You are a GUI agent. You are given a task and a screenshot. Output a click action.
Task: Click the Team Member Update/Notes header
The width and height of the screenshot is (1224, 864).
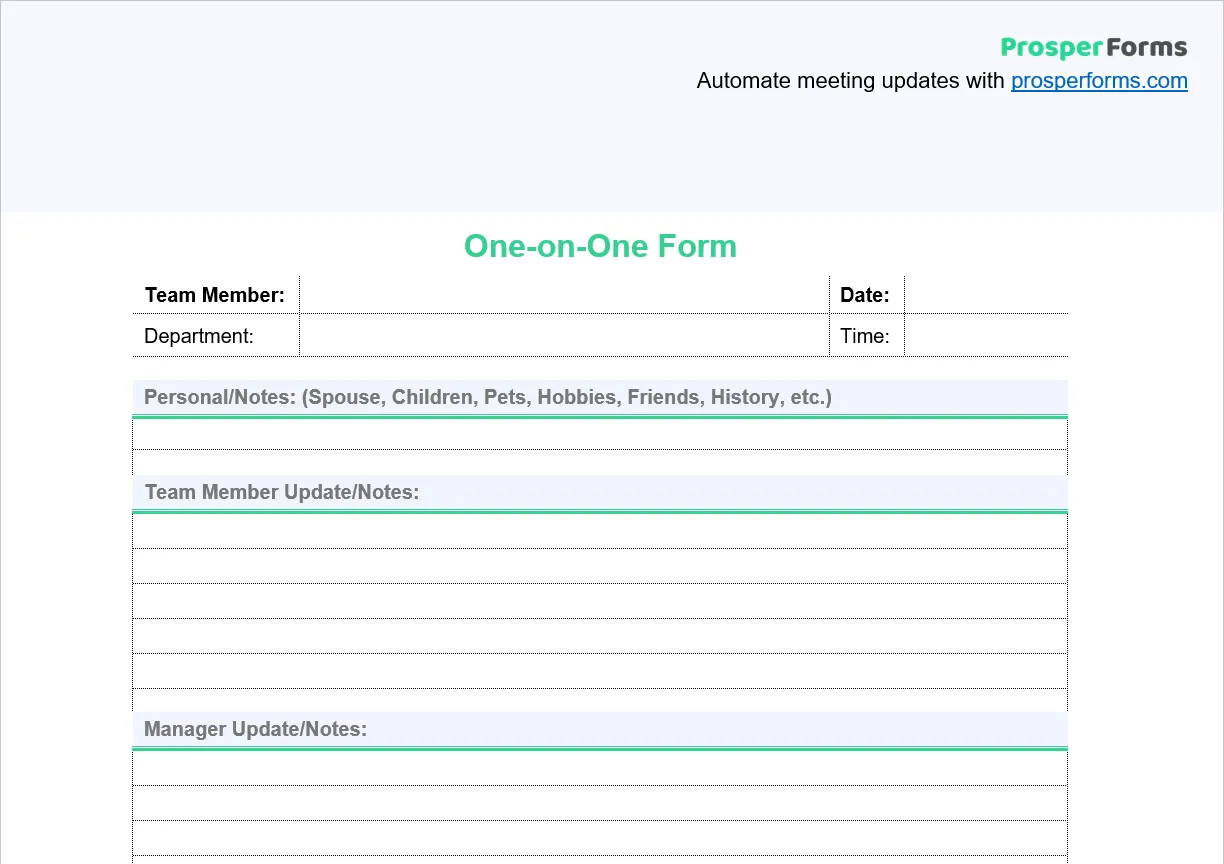click(600, 492)
